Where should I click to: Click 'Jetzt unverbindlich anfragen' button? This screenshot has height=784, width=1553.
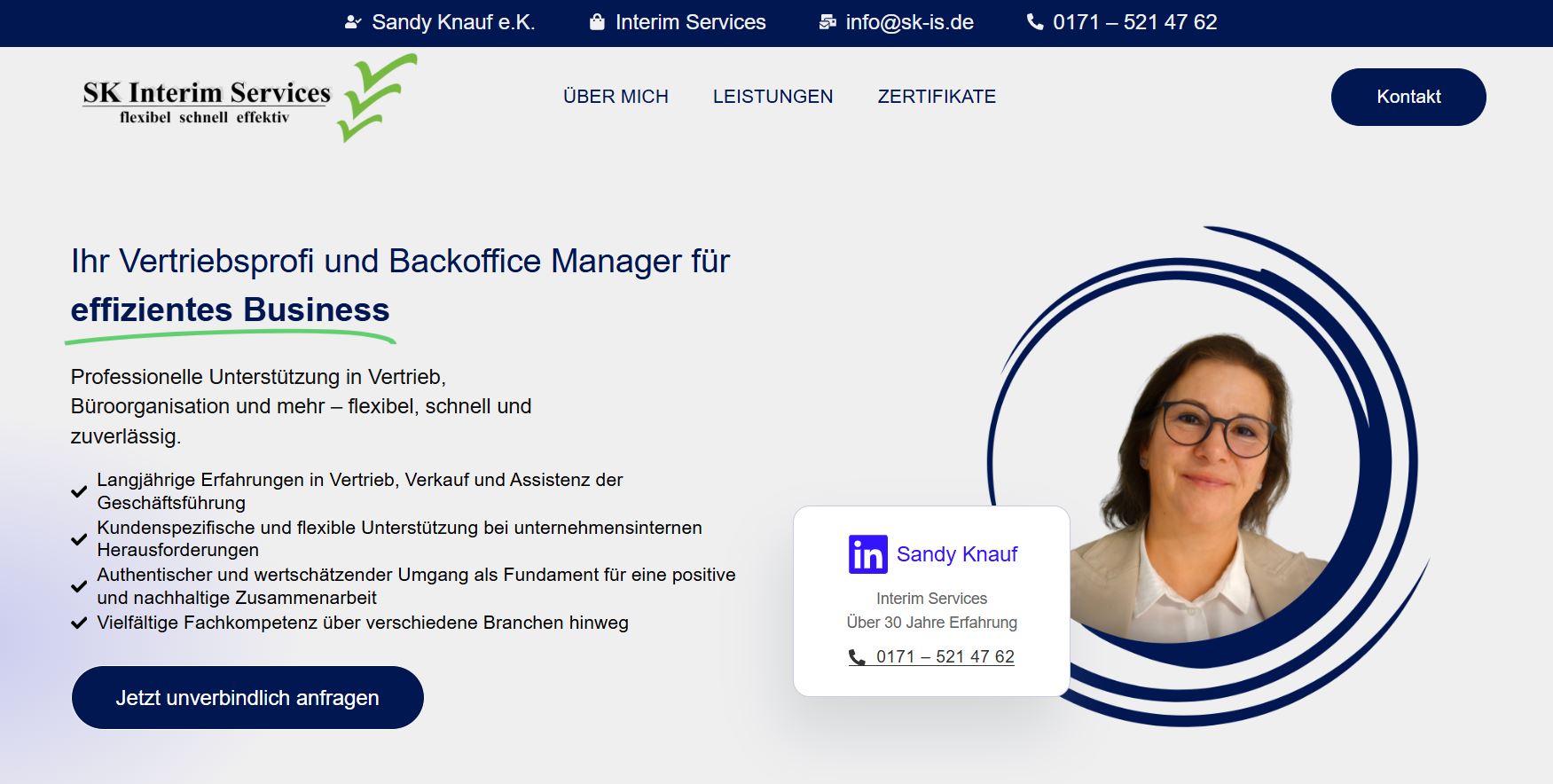[x=247, y=698]
